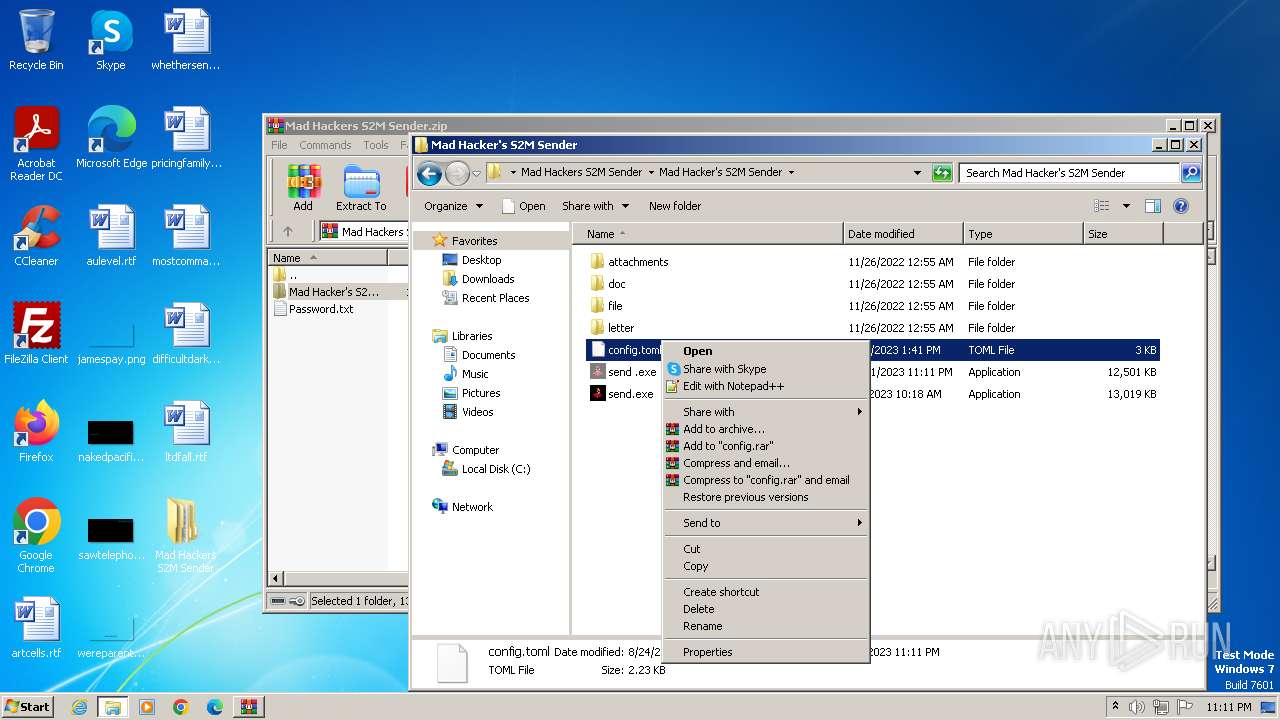Open recent pages dropdown arrow

coord(477,173)
